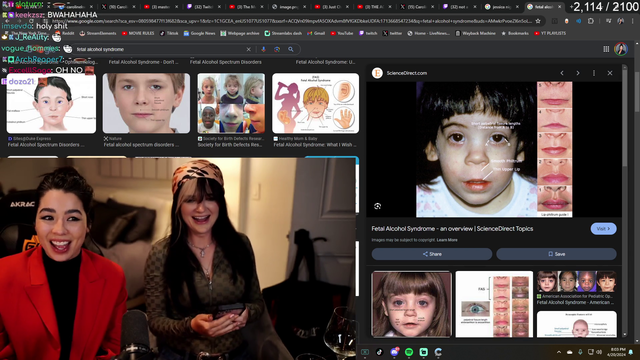This screenshot has height=360, width=640.
Task: Open the Society for Birth Defects thumbnail
Action: tap(231, 103)
